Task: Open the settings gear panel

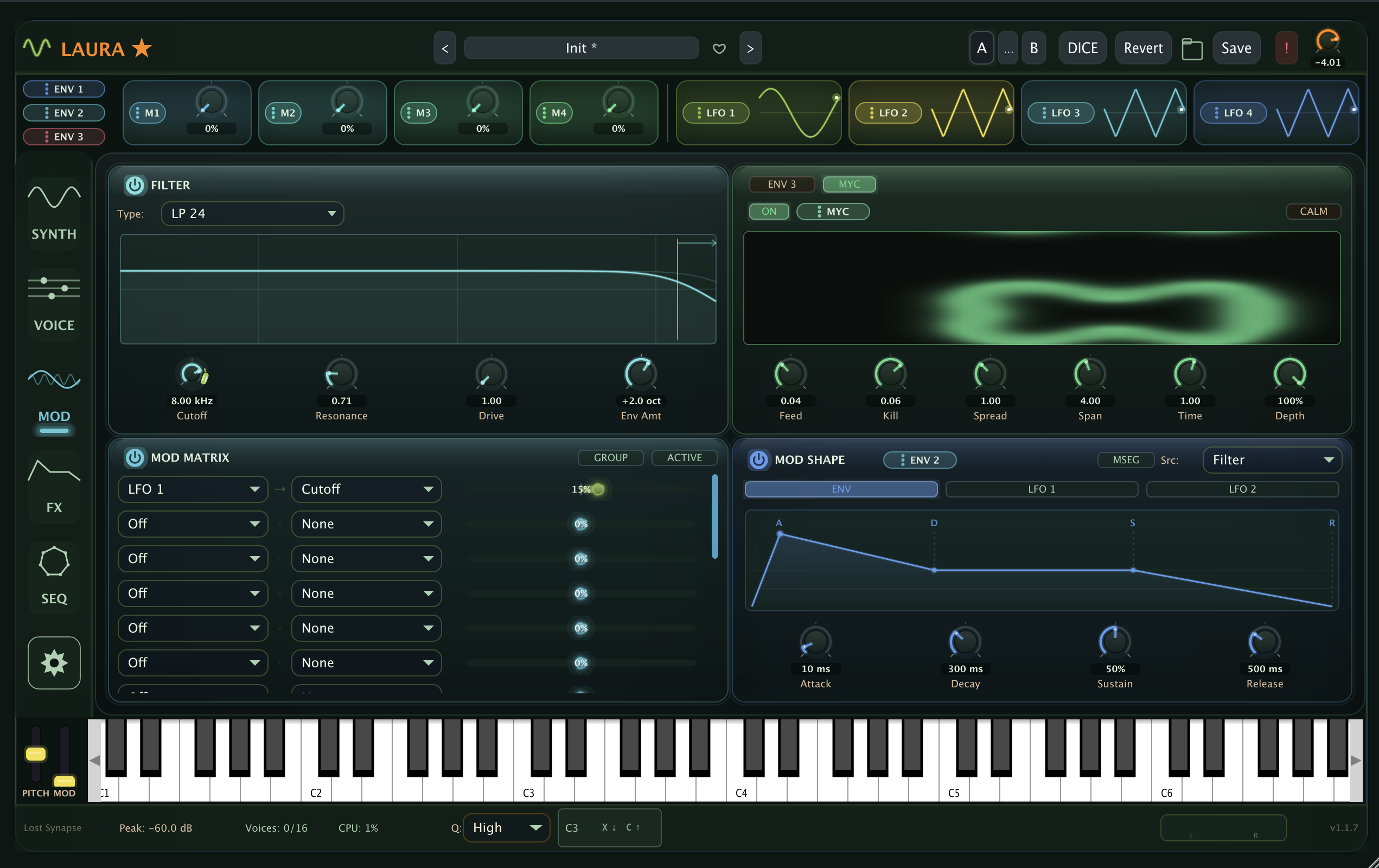Action: [x=54, y=662]
